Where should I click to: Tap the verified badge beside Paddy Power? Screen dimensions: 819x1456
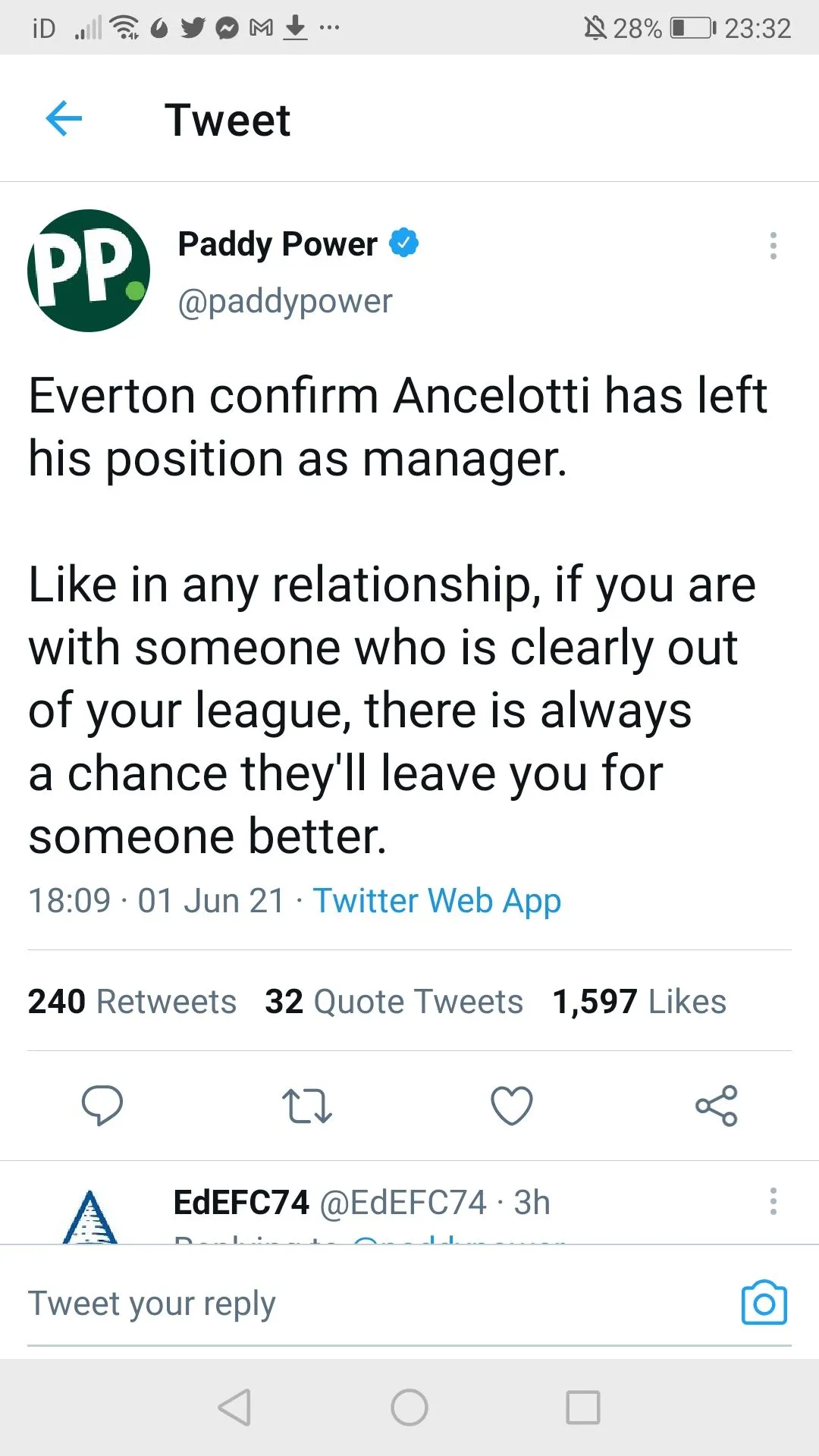click(x=403, y=243)
